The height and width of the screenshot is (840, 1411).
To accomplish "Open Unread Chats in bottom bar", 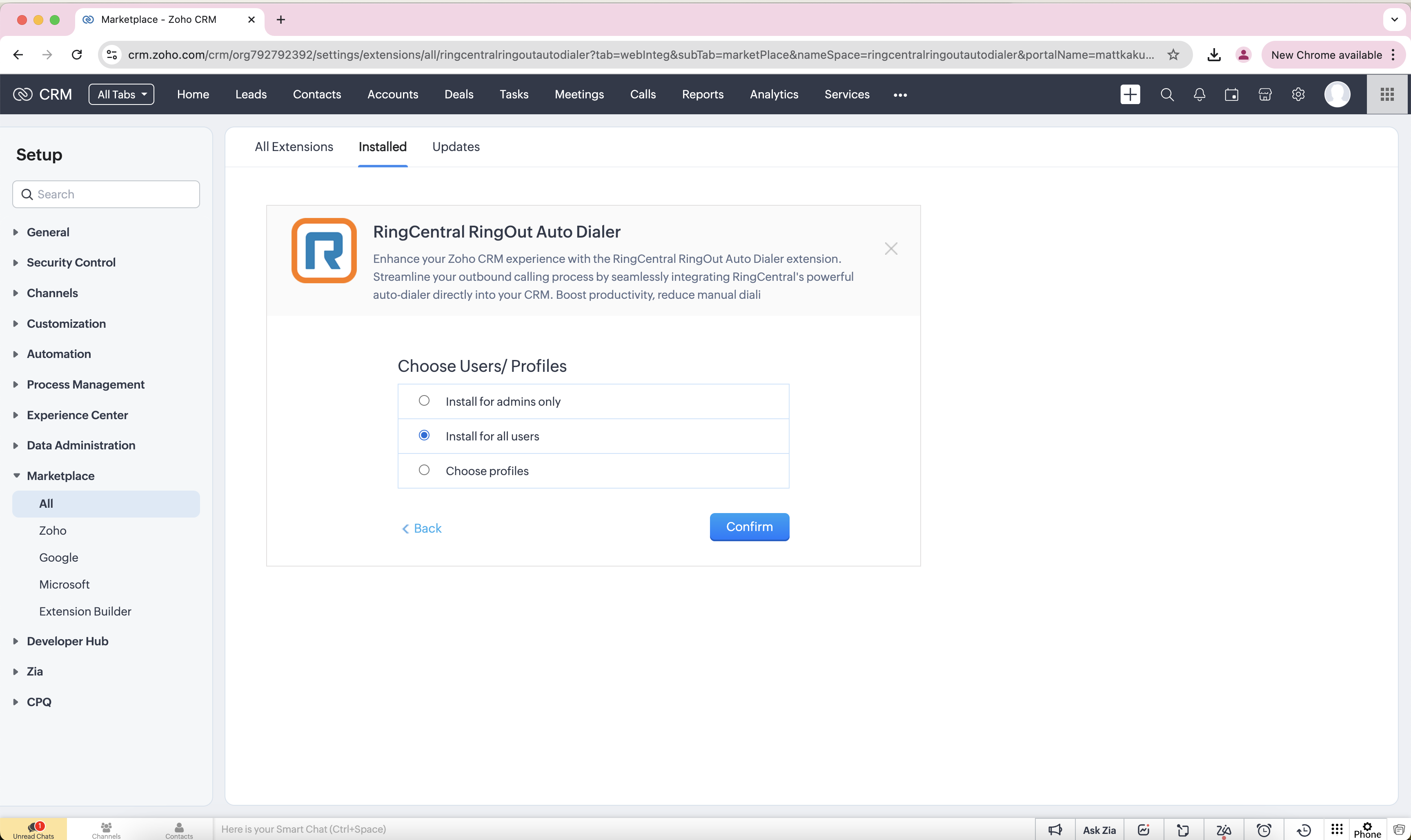I will click(x=33, y=830).
